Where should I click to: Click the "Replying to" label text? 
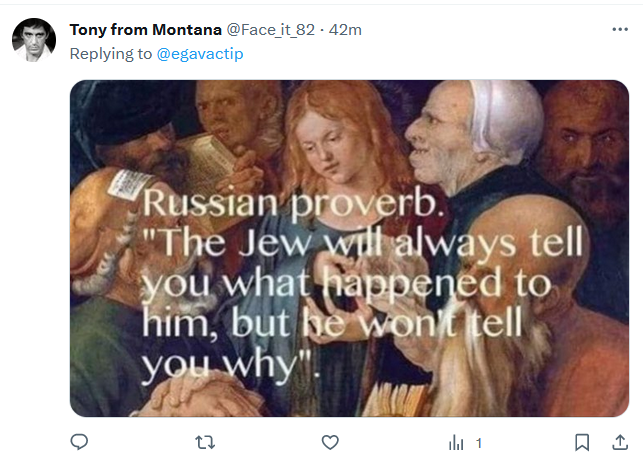[110, 54]
